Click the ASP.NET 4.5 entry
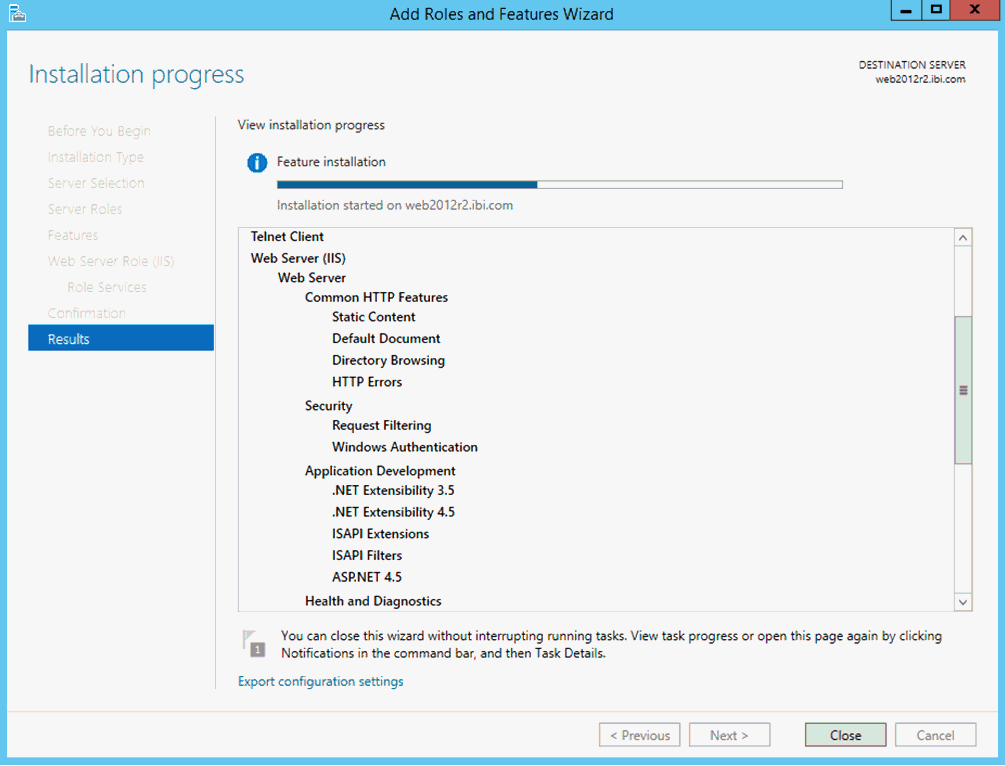1005x766 pixels. click(x=367, y=578)
